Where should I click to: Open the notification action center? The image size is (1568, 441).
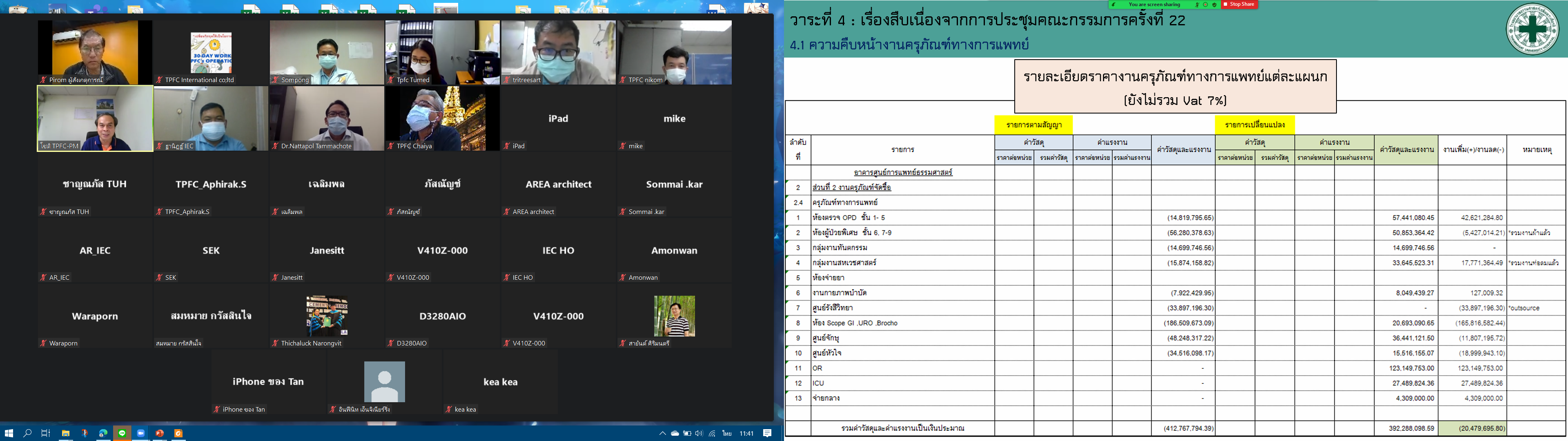(767, 433)
